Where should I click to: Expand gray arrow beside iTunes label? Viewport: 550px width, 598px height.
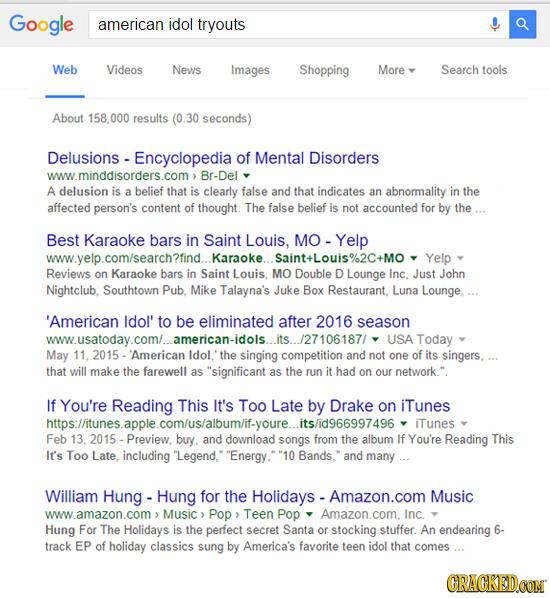(464, 423)
